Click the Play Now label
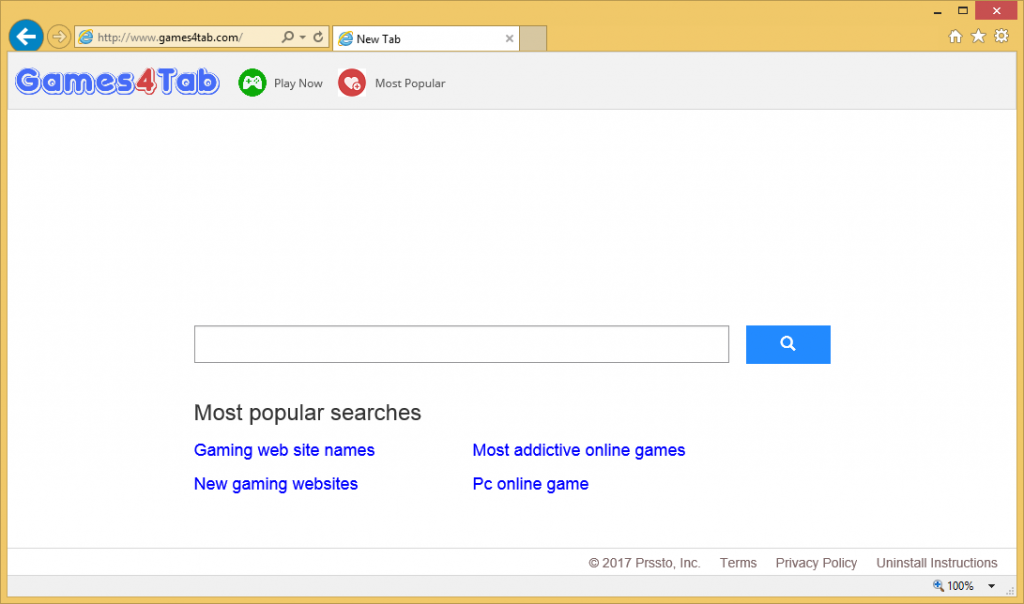Image resolution: width=1024 pixels, height=604 pixels. point(298,84)
